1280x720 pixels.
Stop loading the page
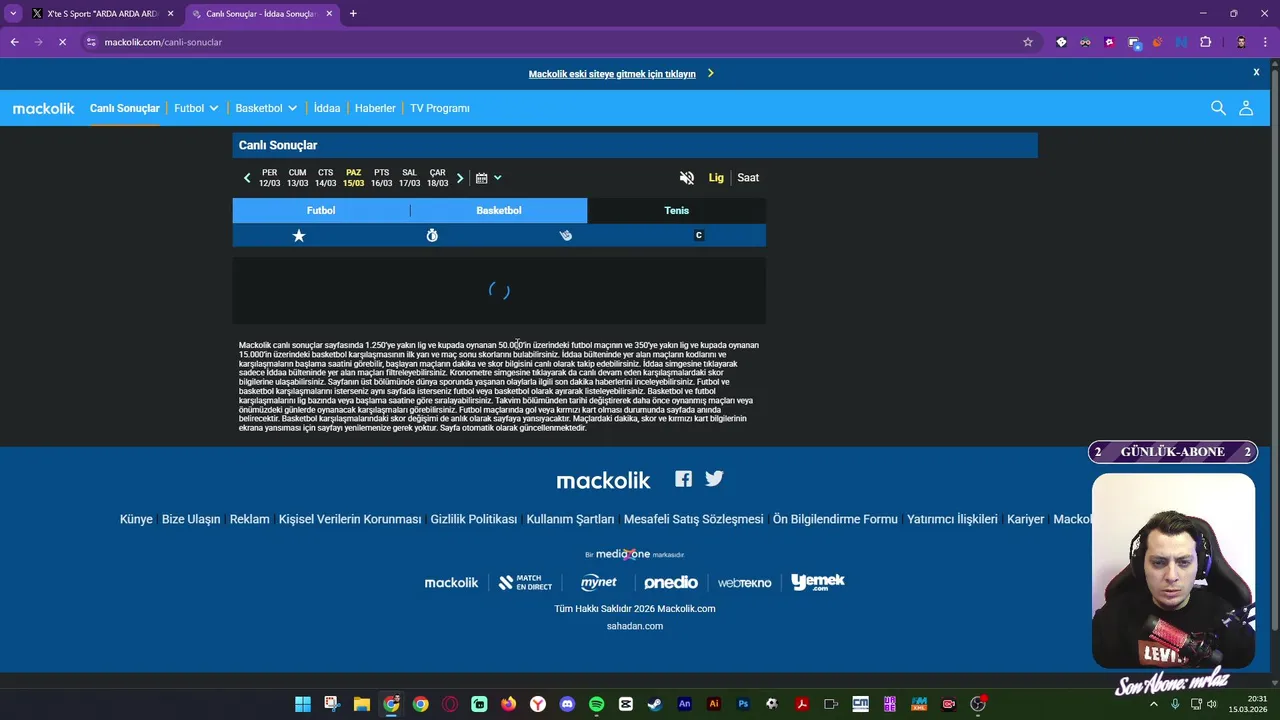pyautogui.click(x=62, y=42)
